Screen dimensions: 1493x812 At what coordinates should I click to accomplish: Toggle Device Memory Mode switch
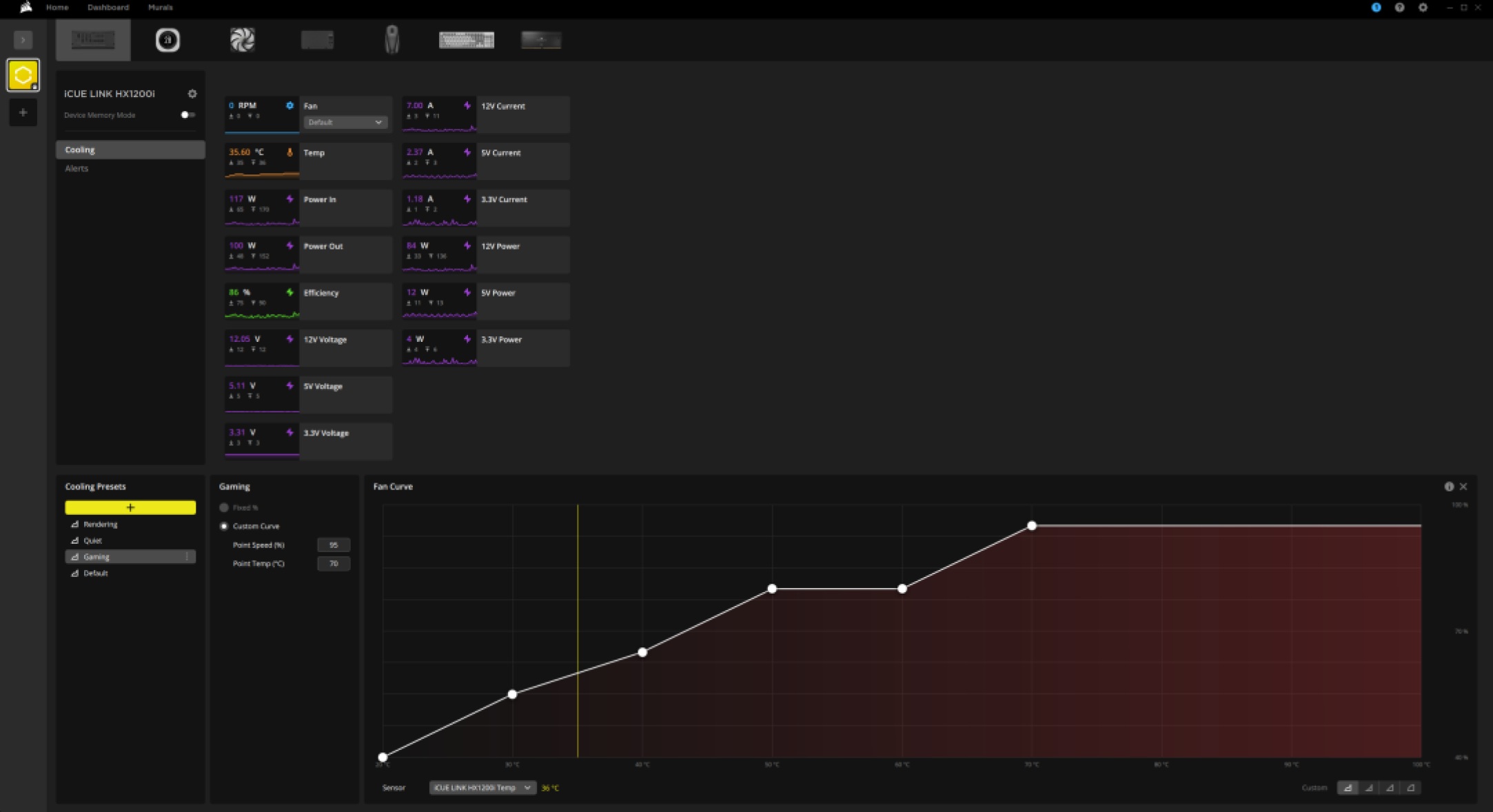click(187, 115)
